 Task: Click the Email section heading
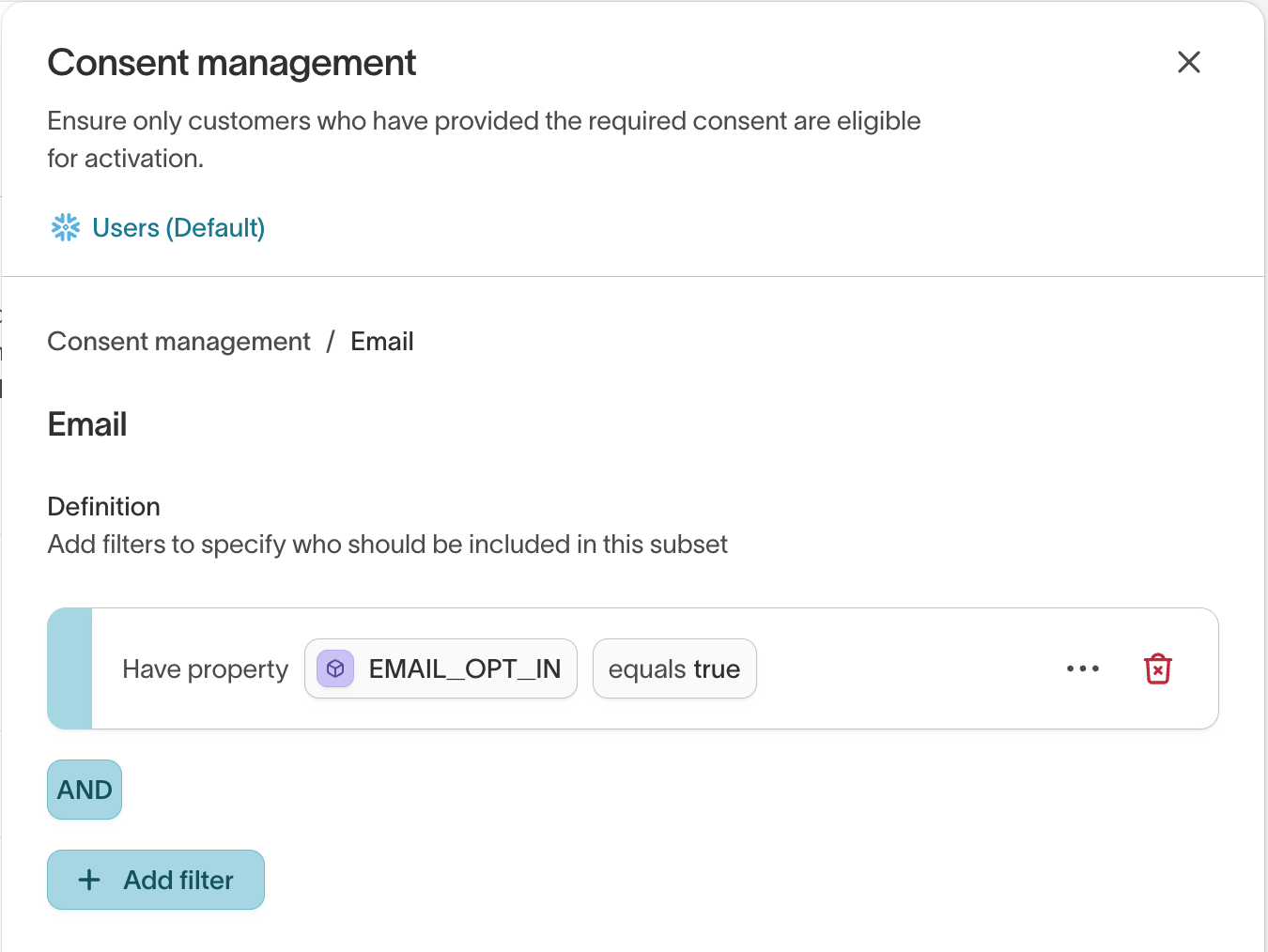[x=86, y=423]
